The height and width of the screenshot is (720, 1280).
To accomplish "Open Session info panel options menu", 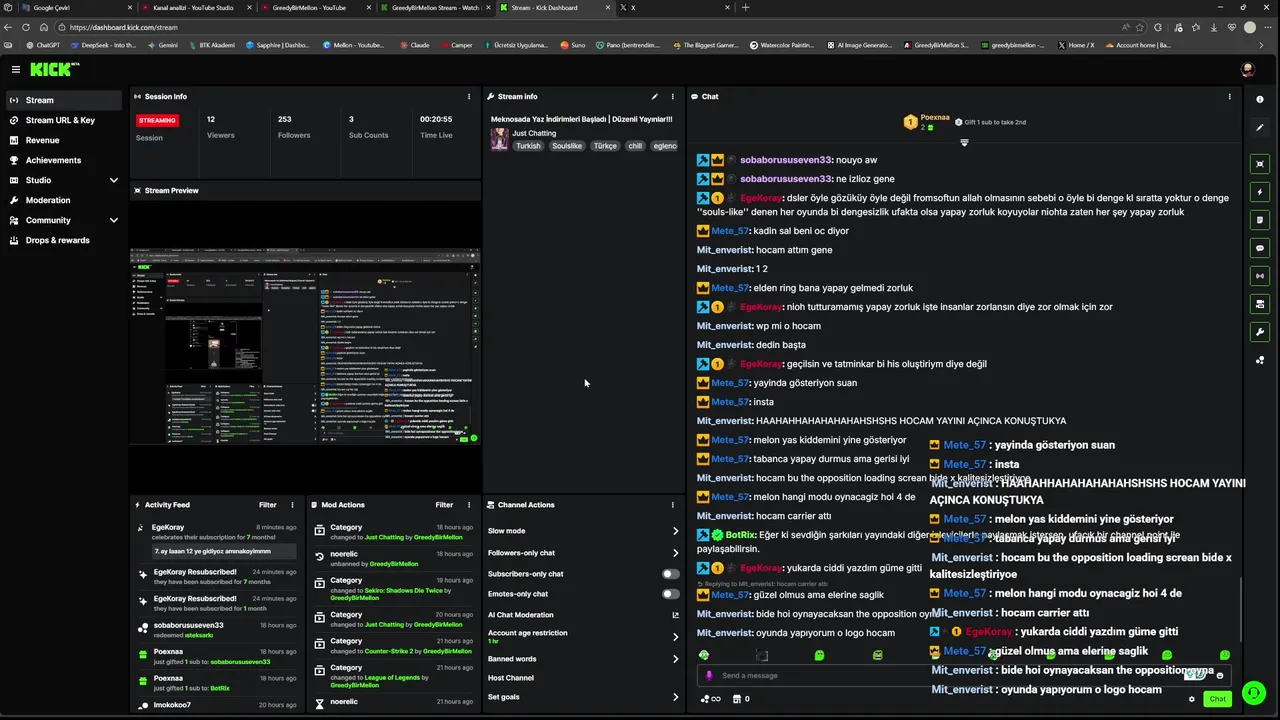I will point(468,97).
